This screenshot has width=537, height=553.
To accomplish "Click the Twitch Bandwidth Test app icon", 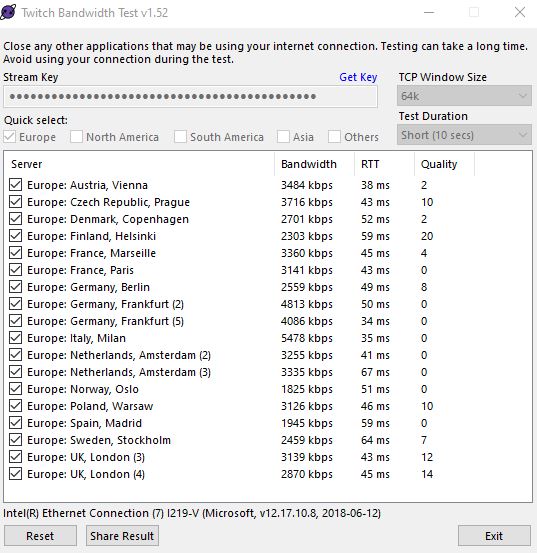I will 8,12.
